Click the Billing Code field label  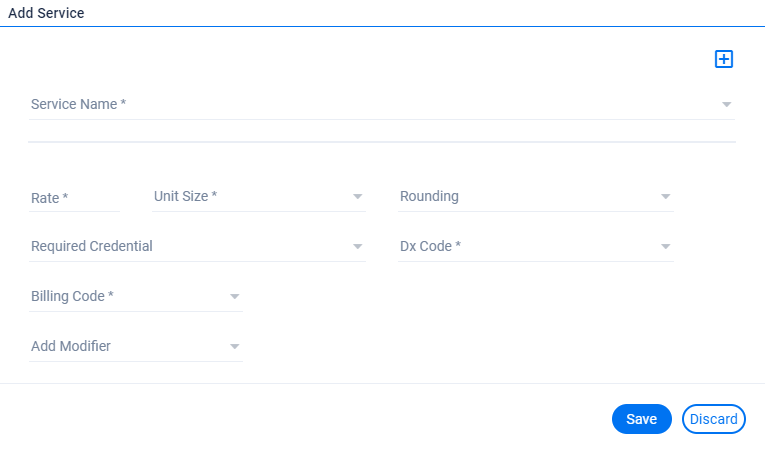click(73, 296)
